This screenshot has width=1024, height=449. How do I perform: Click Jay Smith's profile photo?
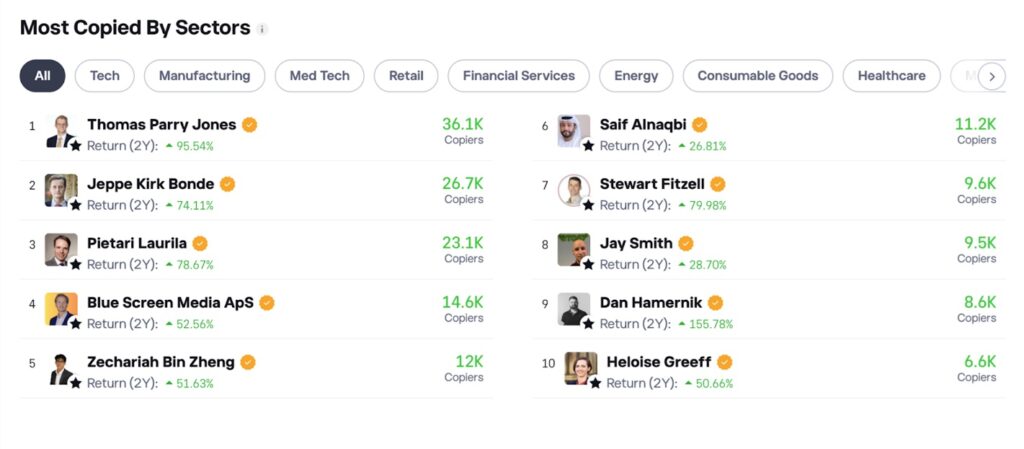(573, 248)
